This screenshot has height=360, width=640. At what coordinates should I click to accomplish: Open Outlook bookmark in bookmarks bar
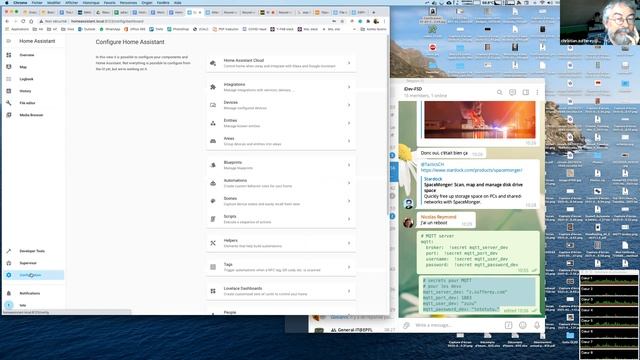coord(87,29)
